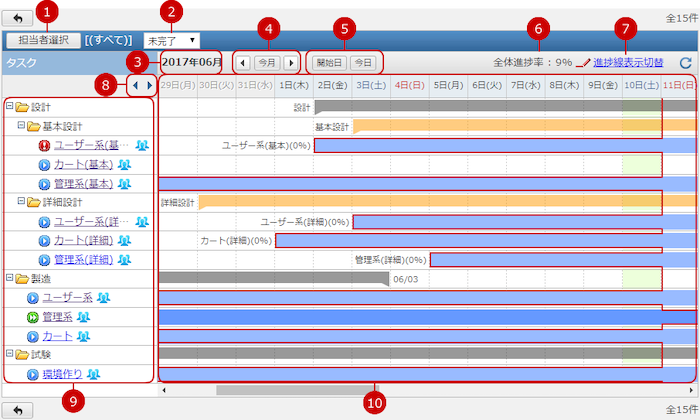Image resolution: width=700 pixels, height=420 pixels.
Task: Click the previous month arrow button
Action: pyautogui.click(x=243, y=62)
